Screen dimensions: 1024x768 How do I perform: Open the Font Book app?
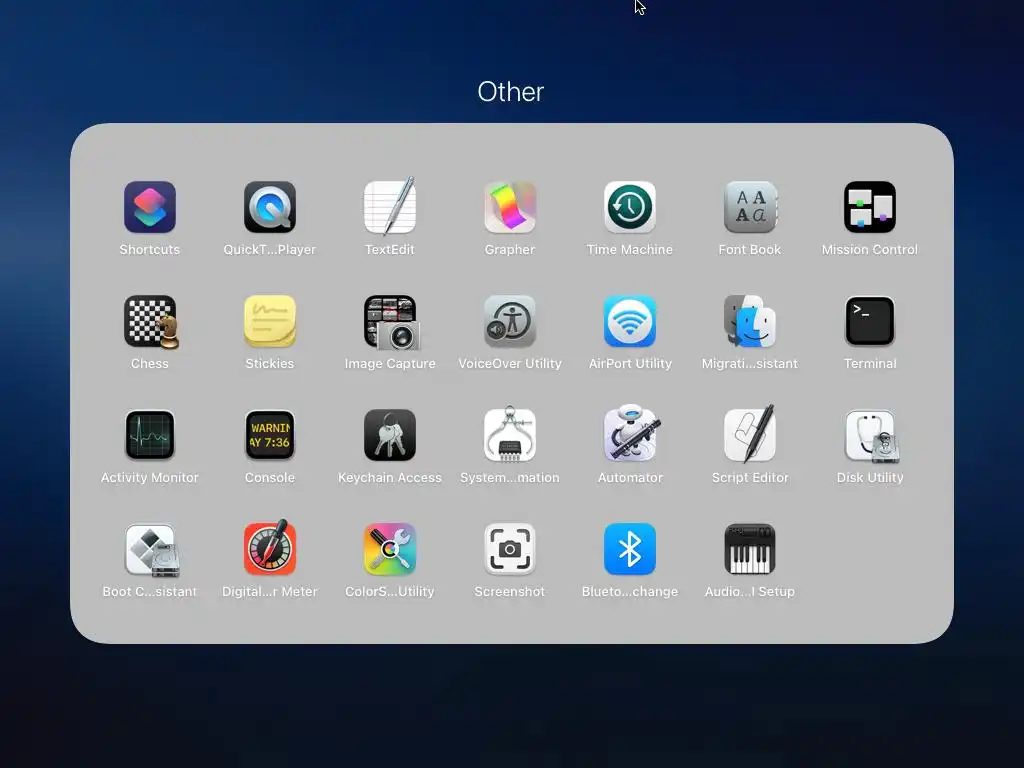(750, 207)
